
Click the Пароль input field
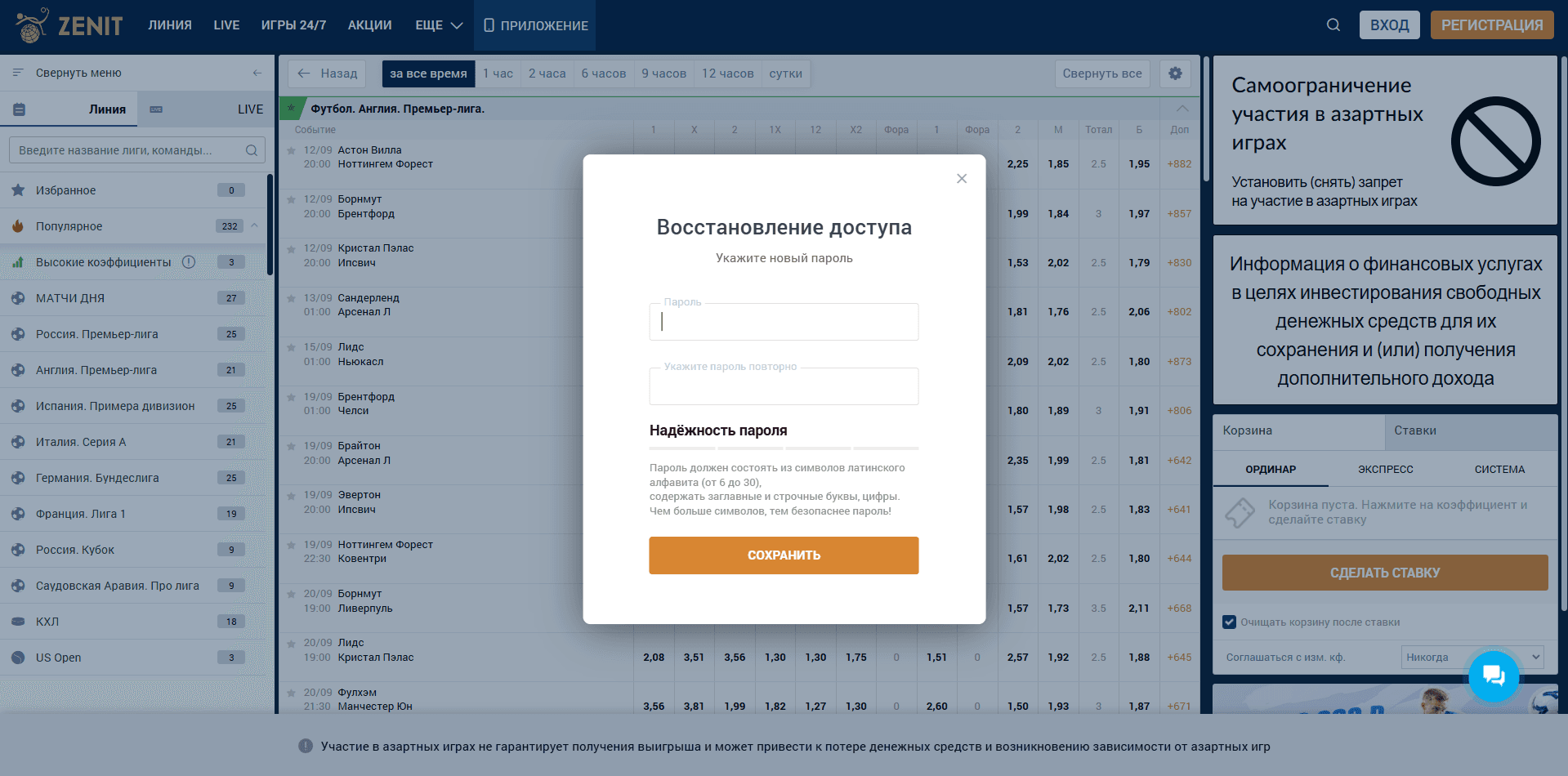(784, 322)
